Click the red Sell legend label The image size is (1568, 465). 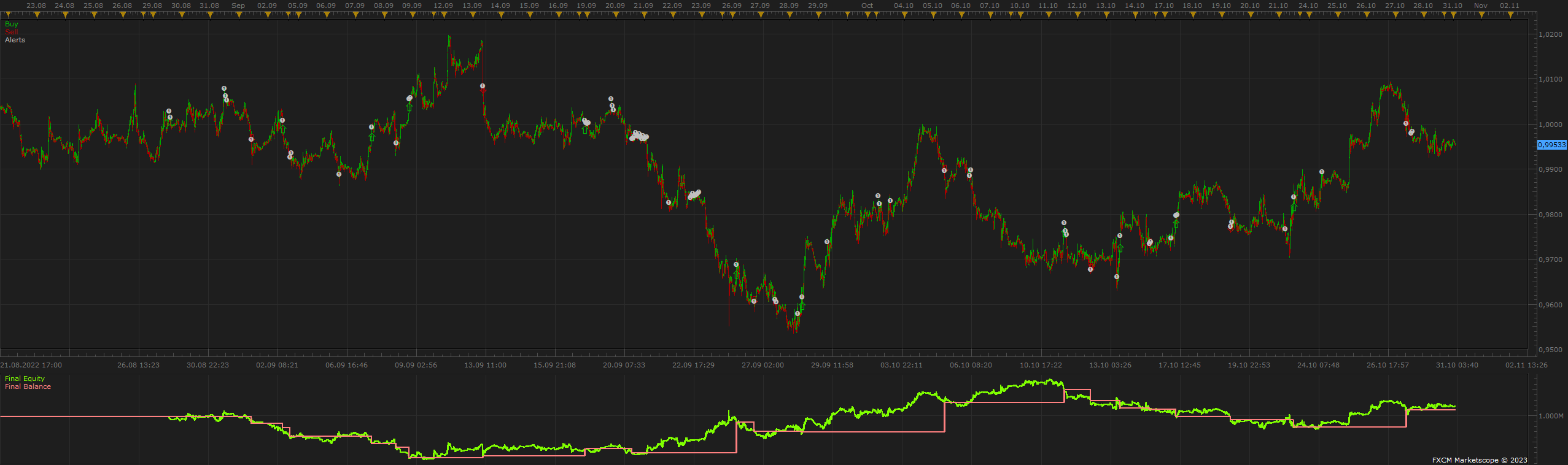(12, 32)
